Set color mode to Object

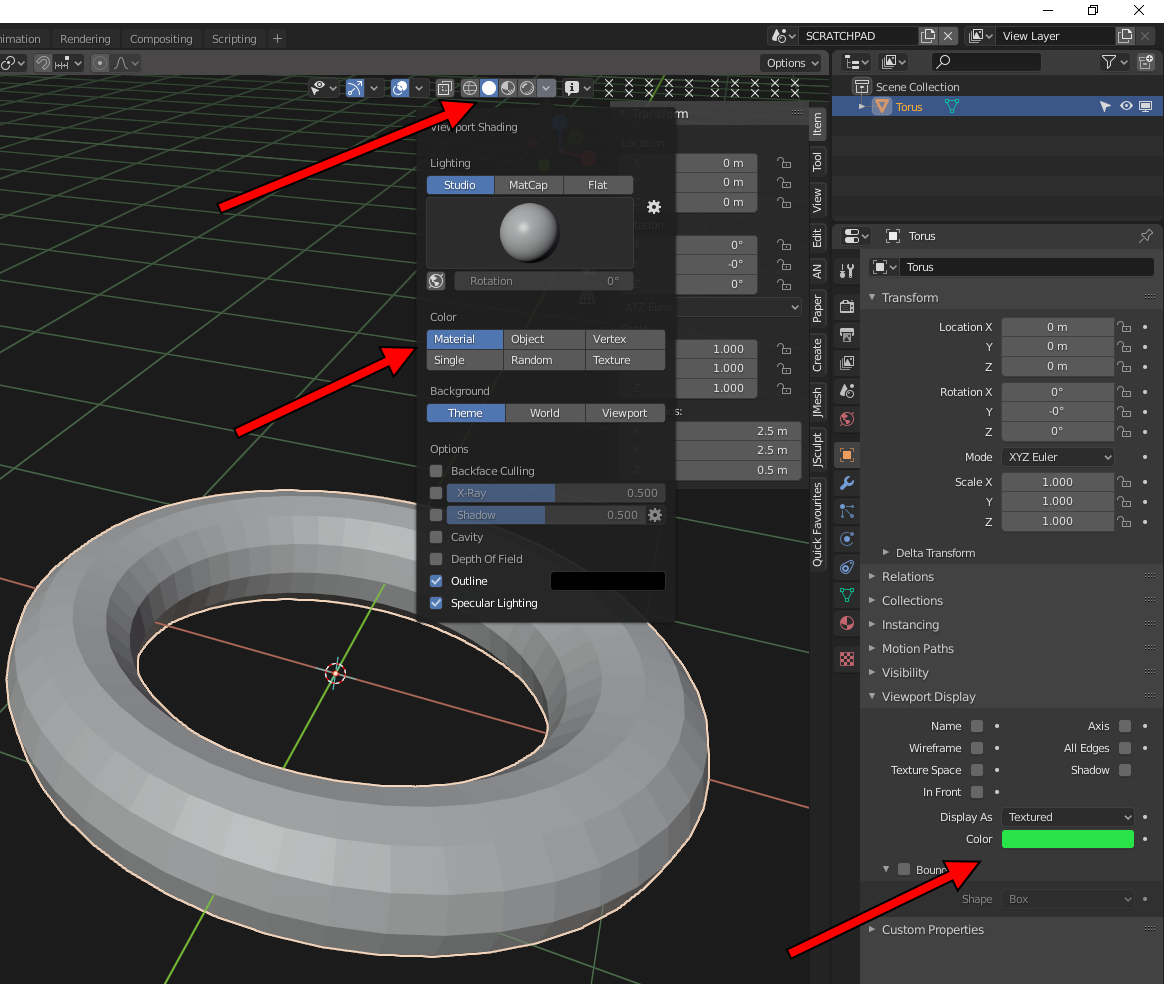coord(543,339)
